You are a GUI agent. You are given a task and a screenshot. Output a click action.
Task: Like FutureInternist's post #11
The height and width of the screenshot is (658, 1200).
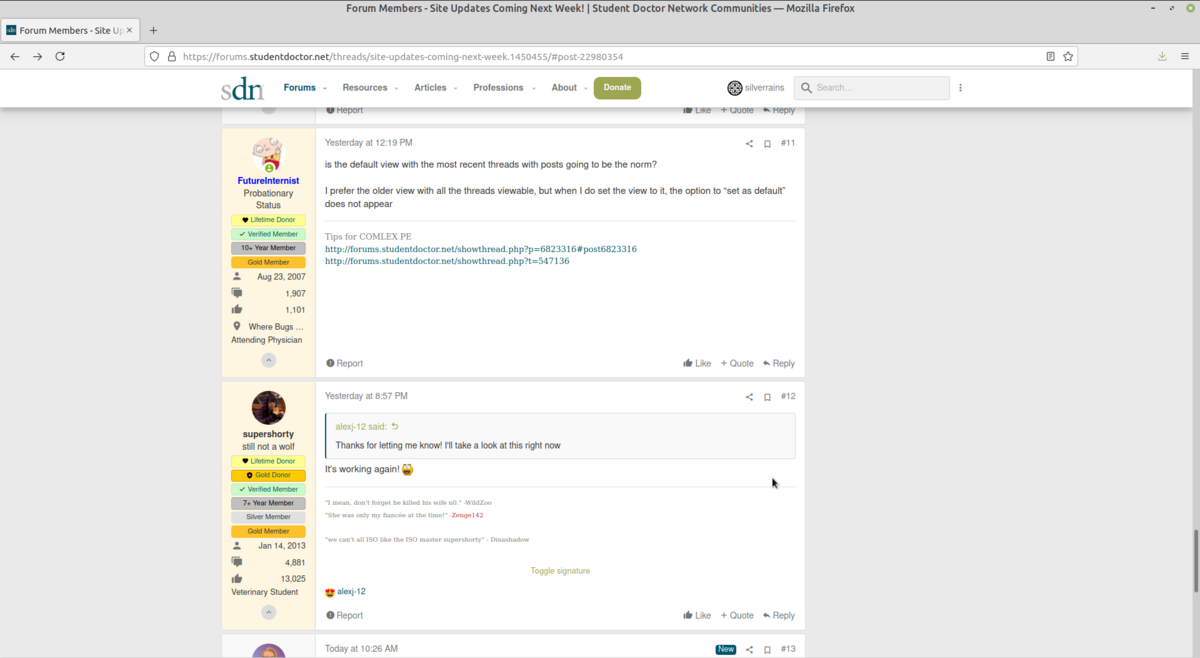click(697, 364)
